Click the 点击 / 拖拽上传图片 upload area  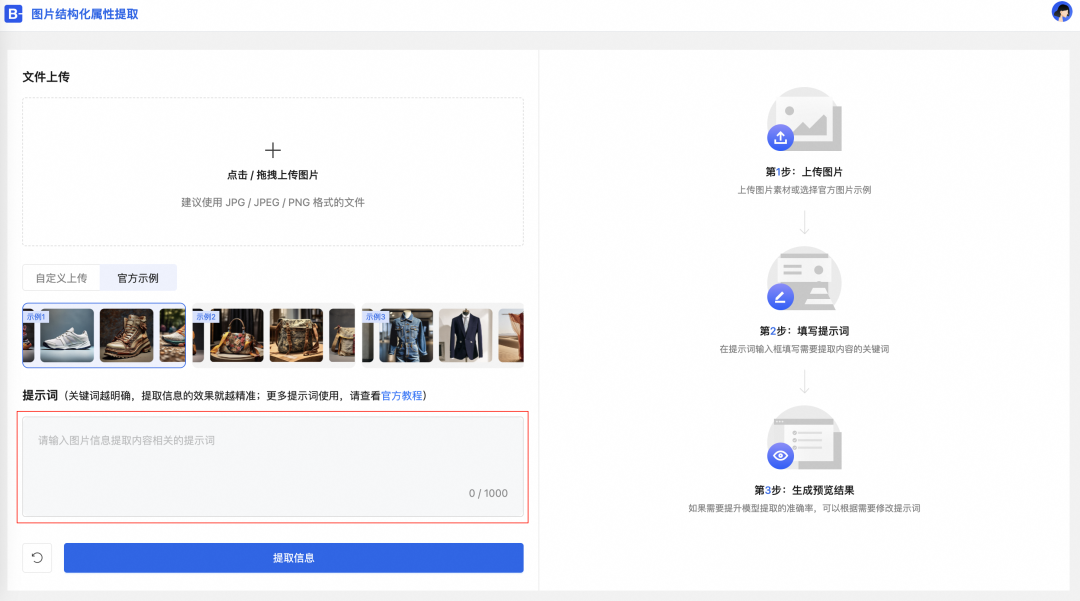point(273,171)
